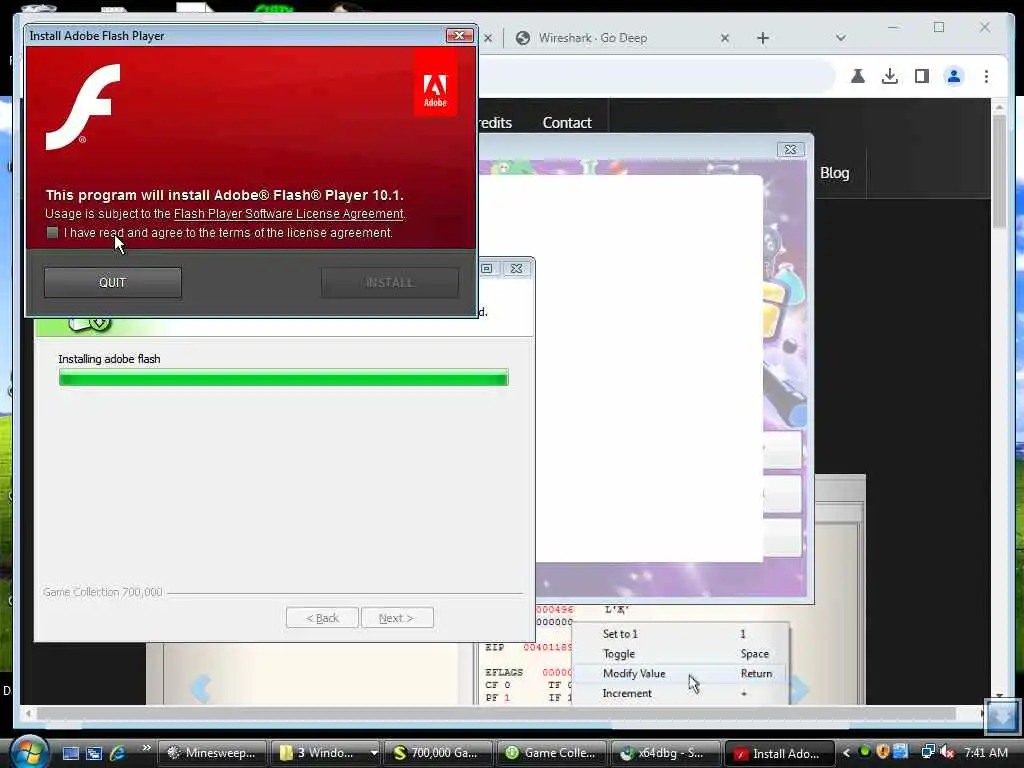The width and height of the screenshot is (1024, 768).
Task: Close the purple game popup window
Action: 791,150
